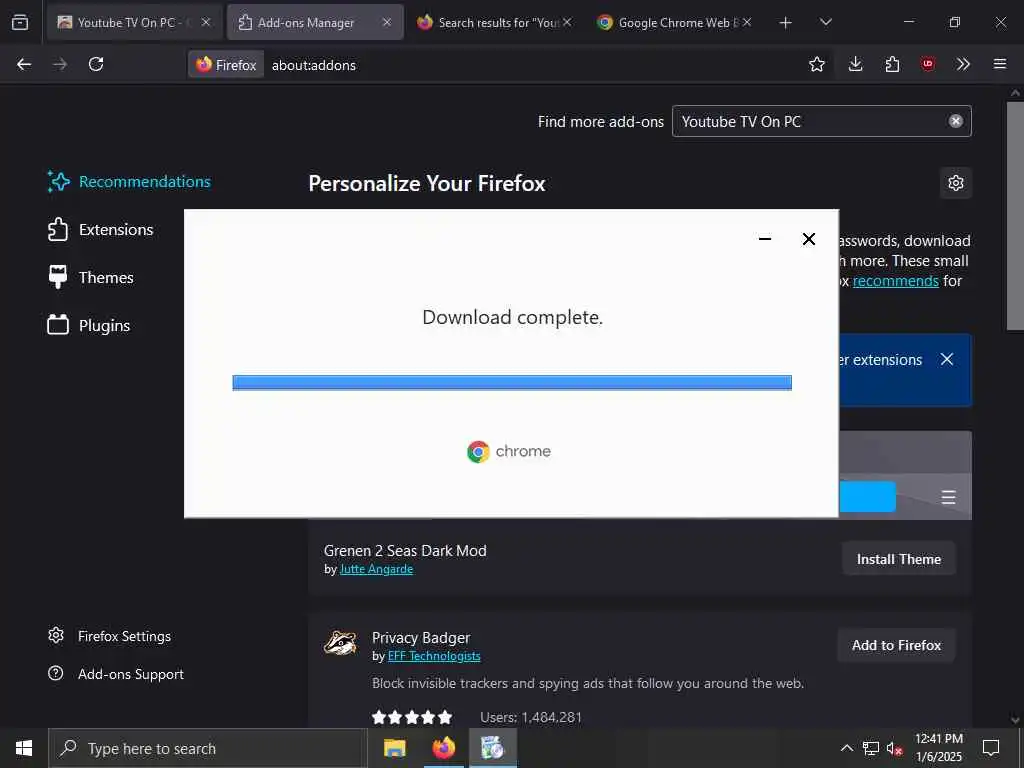Clear the add-ons search field
The height and width of the screenshot is (768, 1024).
[x=955, y=121]
